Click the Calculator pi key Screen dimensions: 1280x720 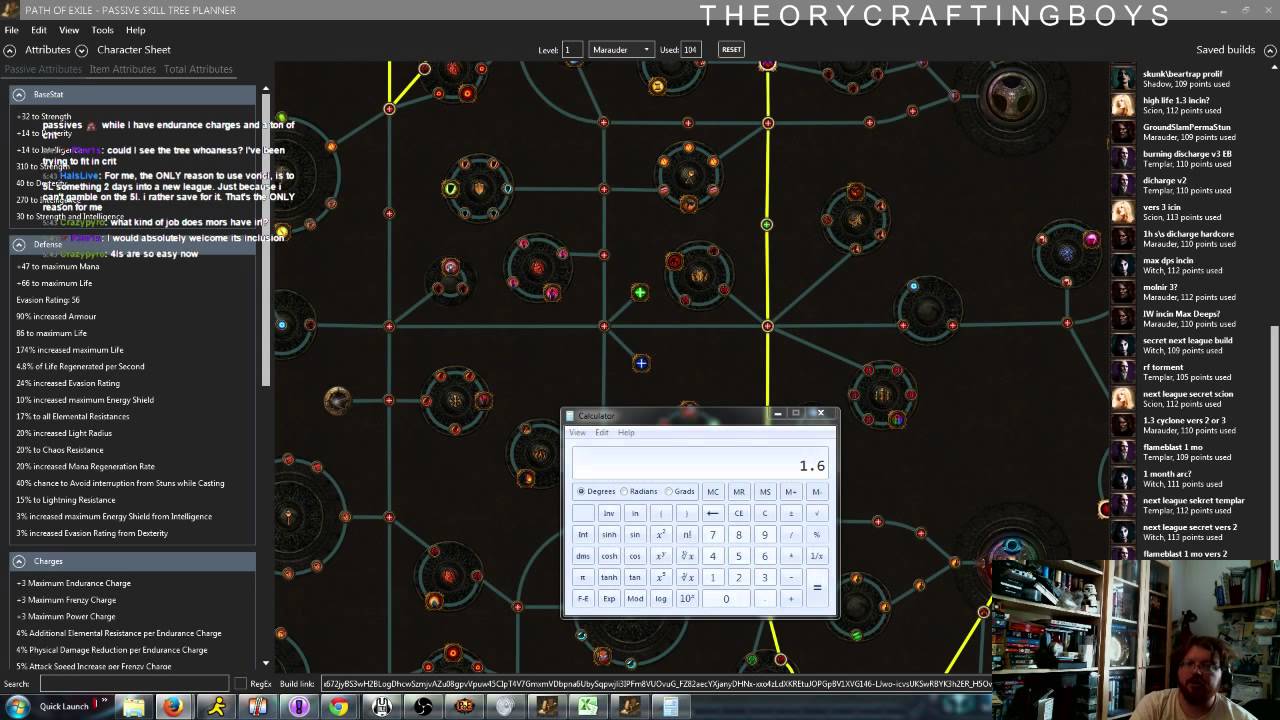pos(583,577)
